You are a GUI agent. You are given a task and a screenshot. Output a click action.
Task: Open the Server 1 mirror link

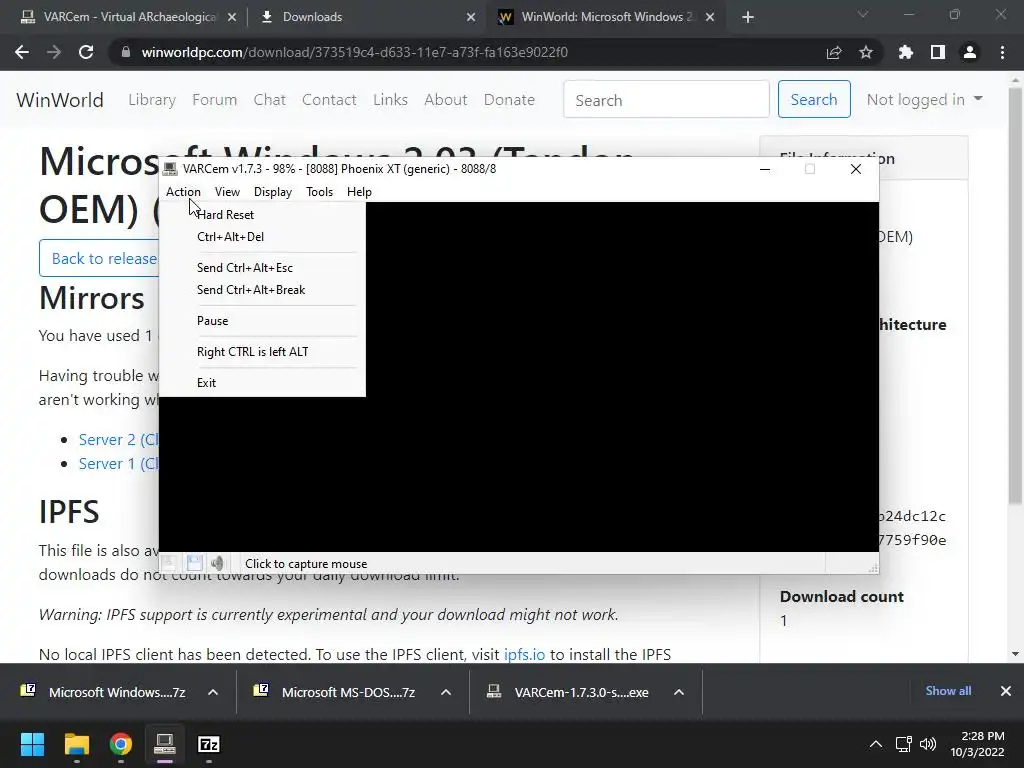point(118,464)
